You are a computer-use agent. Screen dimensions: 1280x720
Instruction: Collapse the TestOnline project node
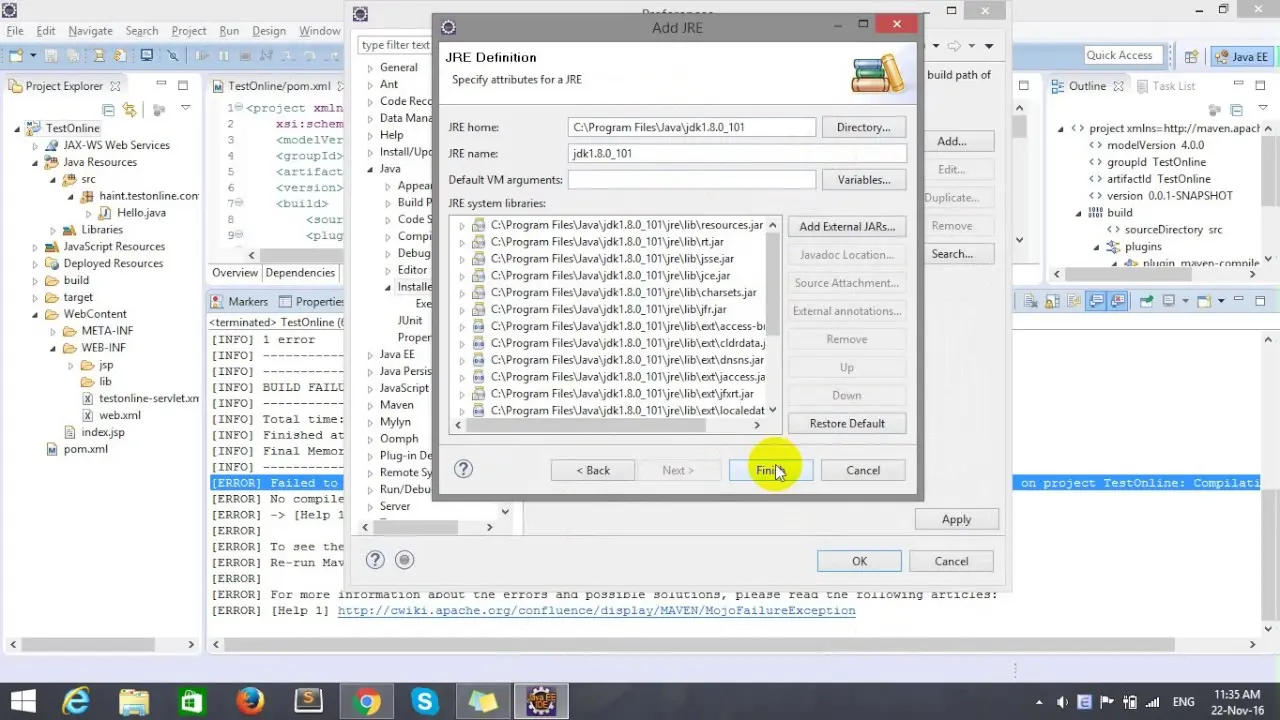(x=17, y=128)
